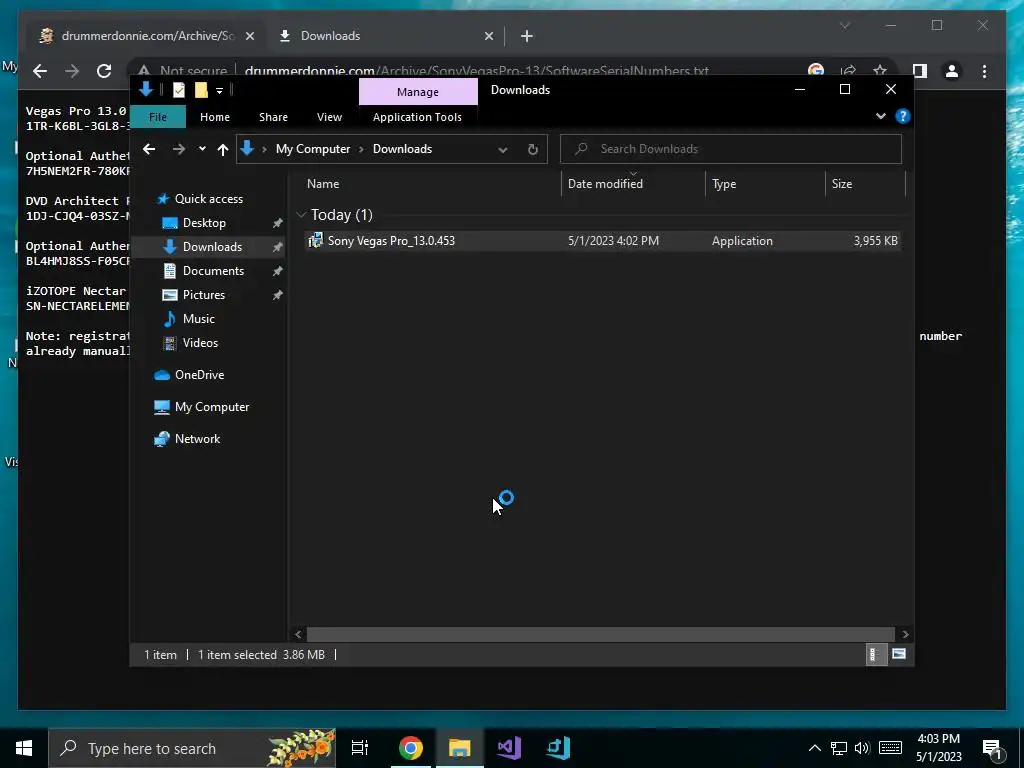Select Desktop in Quick access
Image resolution: width=1024 pixels, height=768 pixels.
point(204,223)
